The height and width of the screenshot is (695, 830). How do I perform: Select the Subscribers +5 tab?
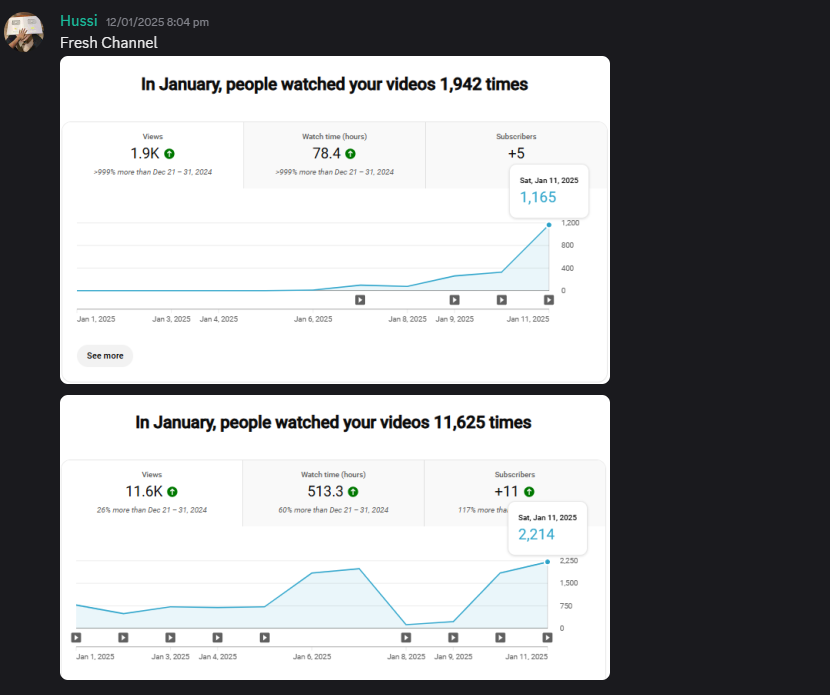pos(516,155)
